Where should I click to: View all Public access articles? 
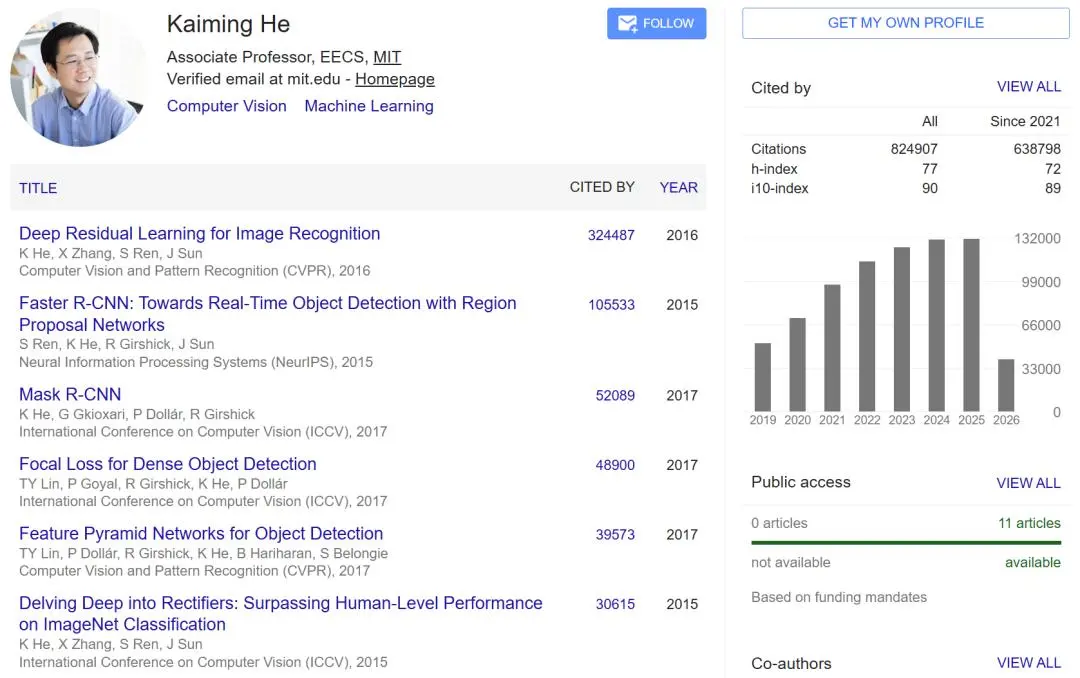[x=1028, y=483]
